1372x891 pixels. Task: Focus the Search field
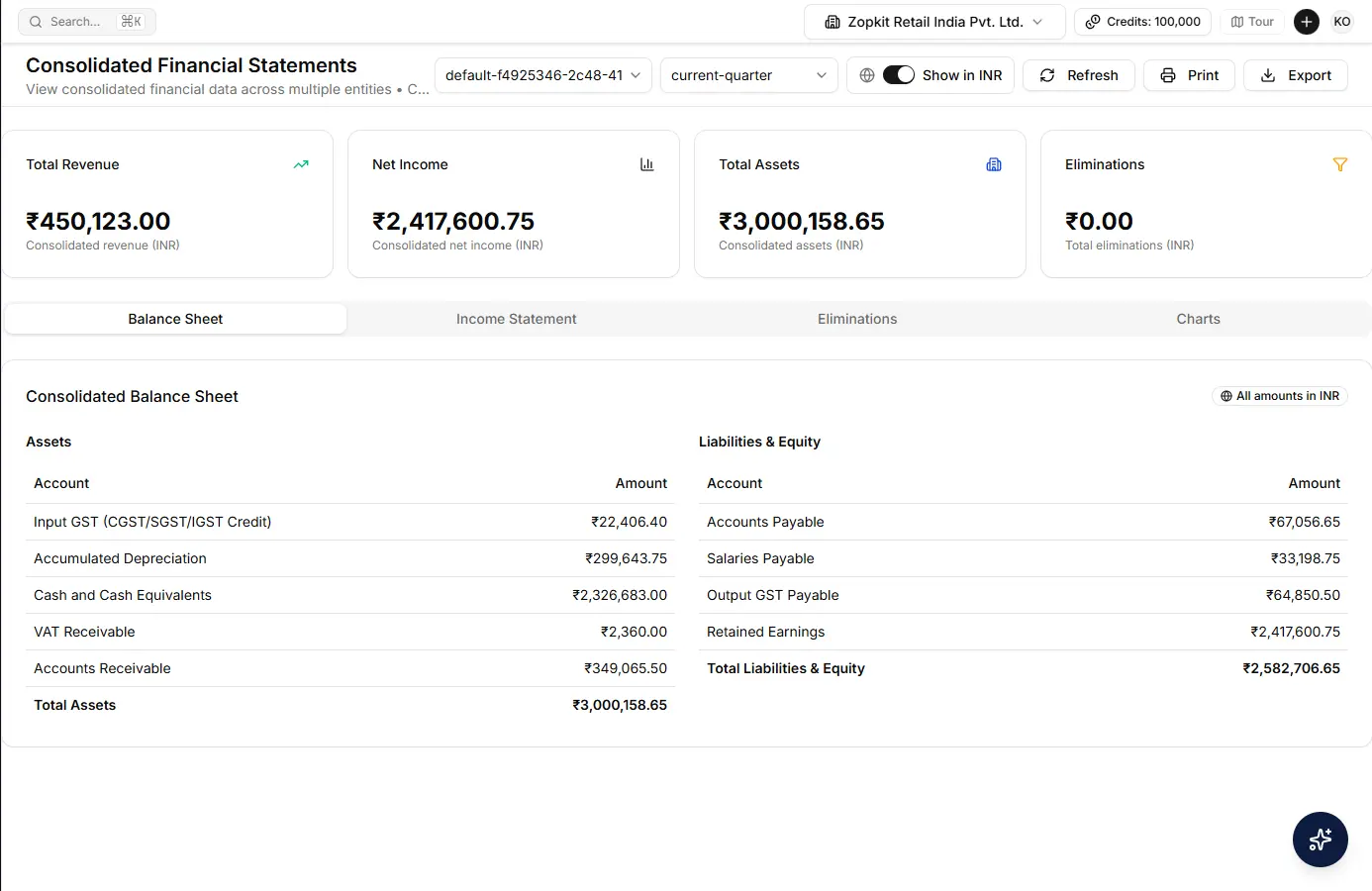(87, 22)
